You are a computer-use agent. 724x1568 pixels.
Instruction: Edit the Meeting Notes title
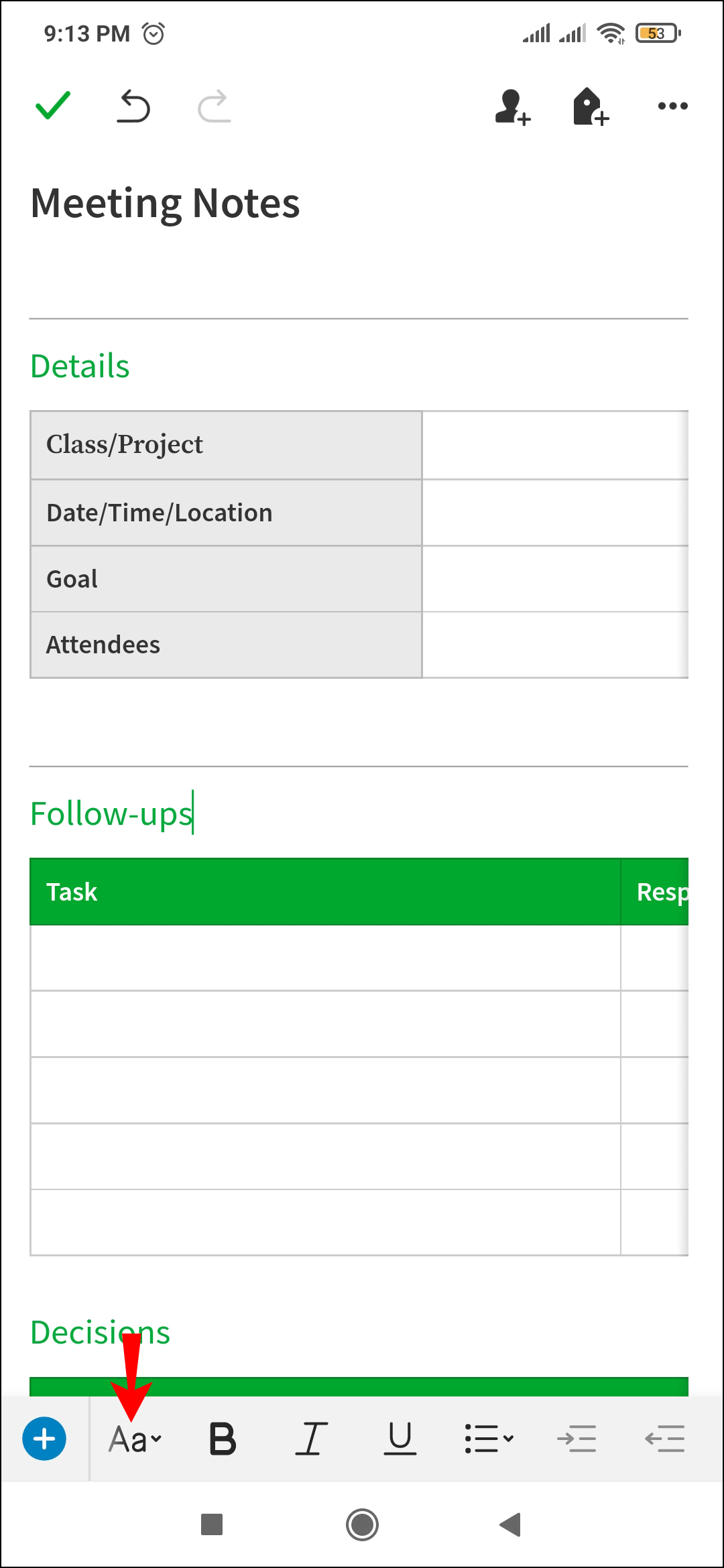[165, 203]
